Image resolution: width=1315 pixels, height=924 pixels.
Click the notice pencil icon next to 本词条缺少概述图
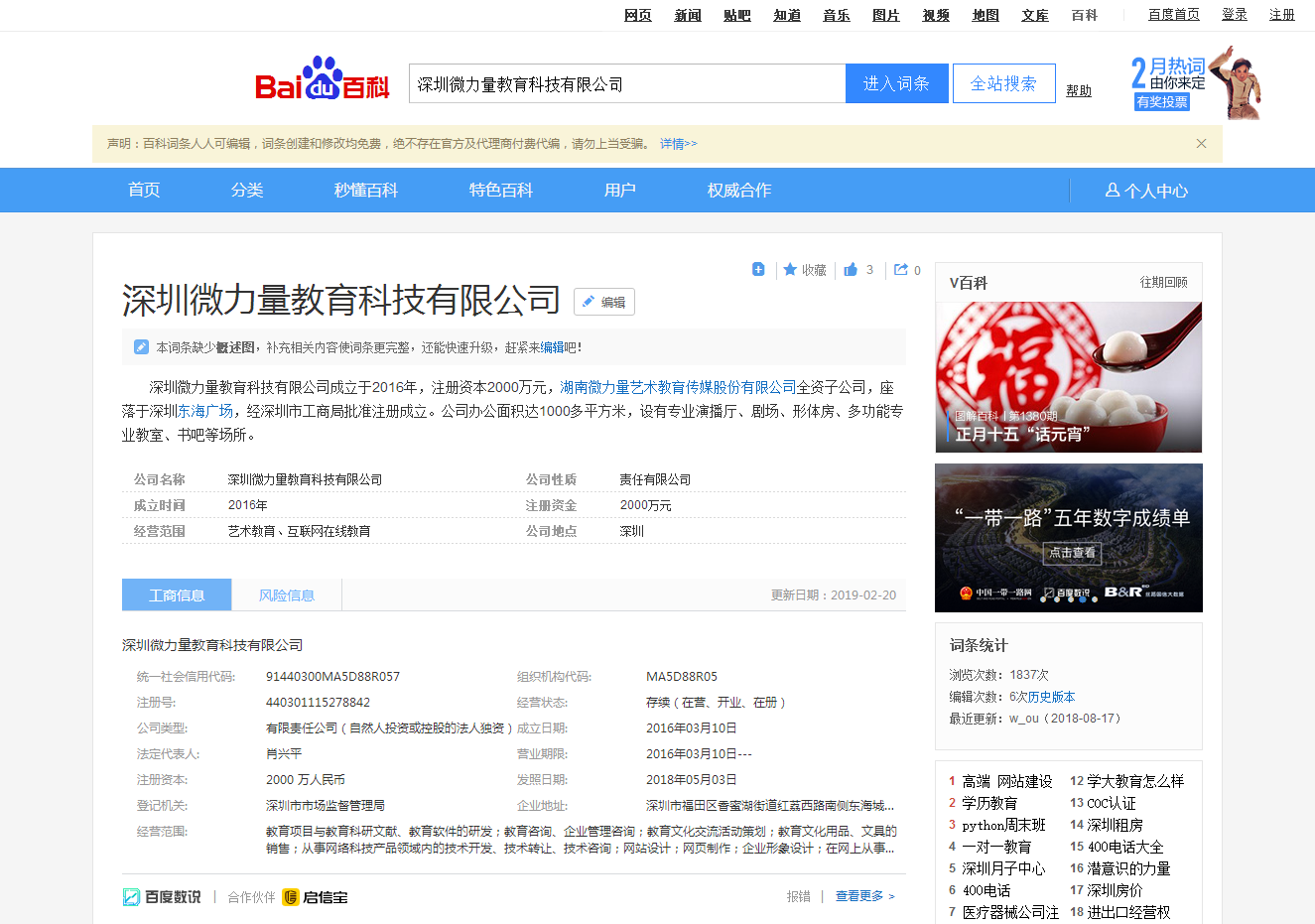click(141, 347)
